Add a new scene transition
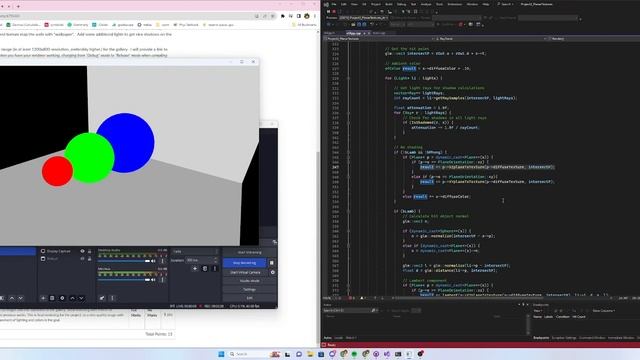Image resolution: width=640 pixels, height=360 pixels. pyautogui.click(x=195, y=269)
